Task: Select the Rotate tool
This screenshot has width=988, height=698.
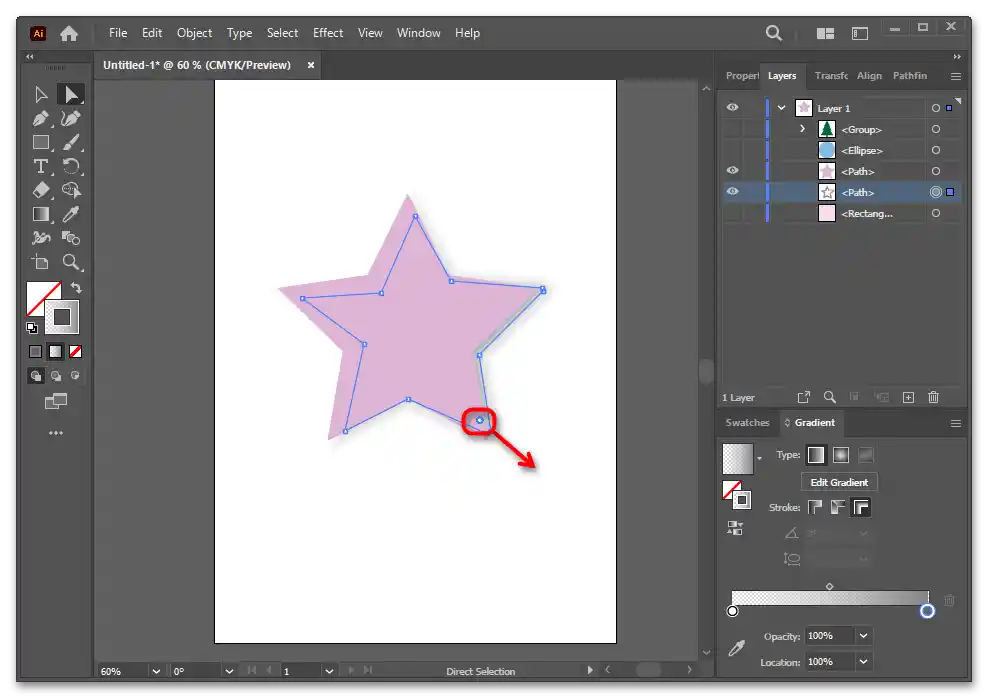Action: pyautogui.click(x=71, y=166)
